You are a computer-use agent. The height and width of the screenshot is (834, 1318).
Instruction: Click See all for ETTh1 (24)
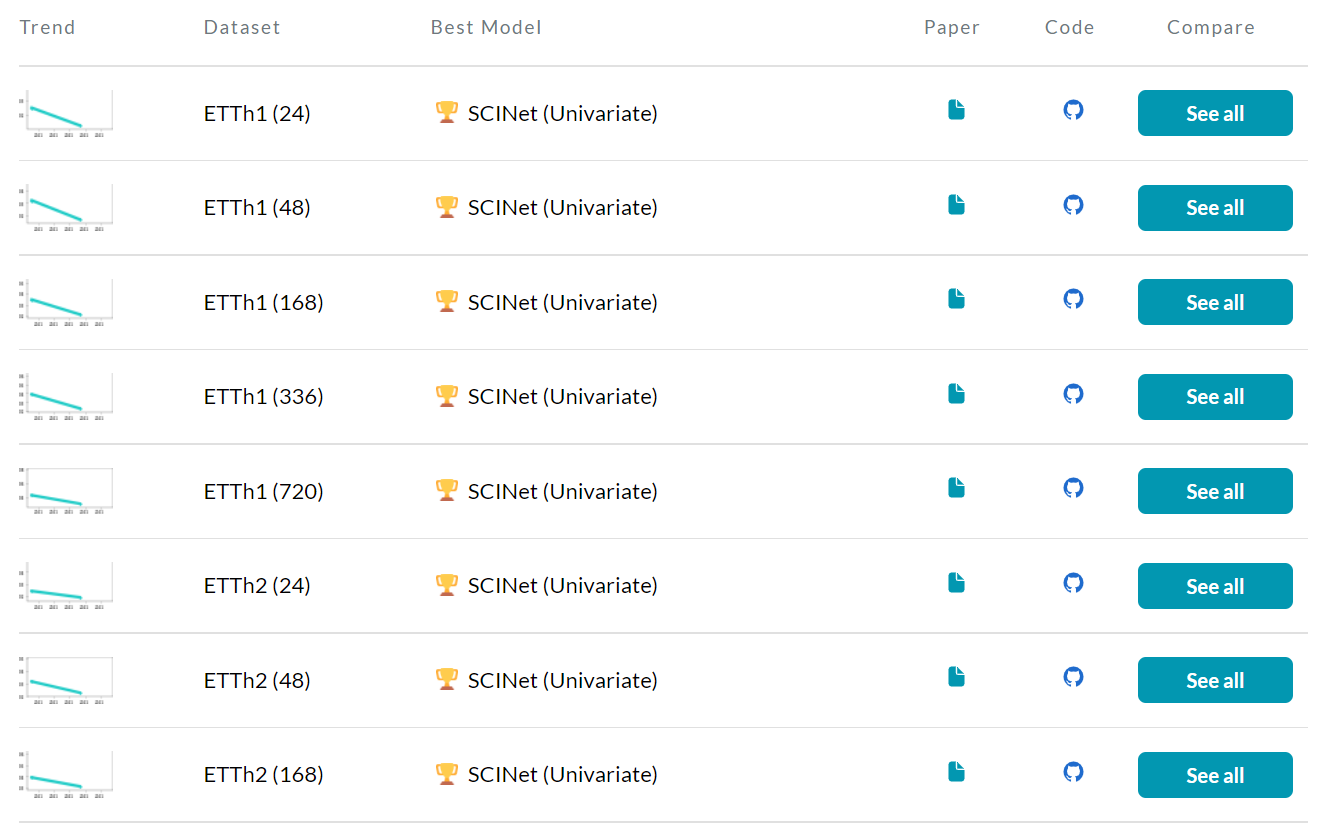coord(1215,113)
